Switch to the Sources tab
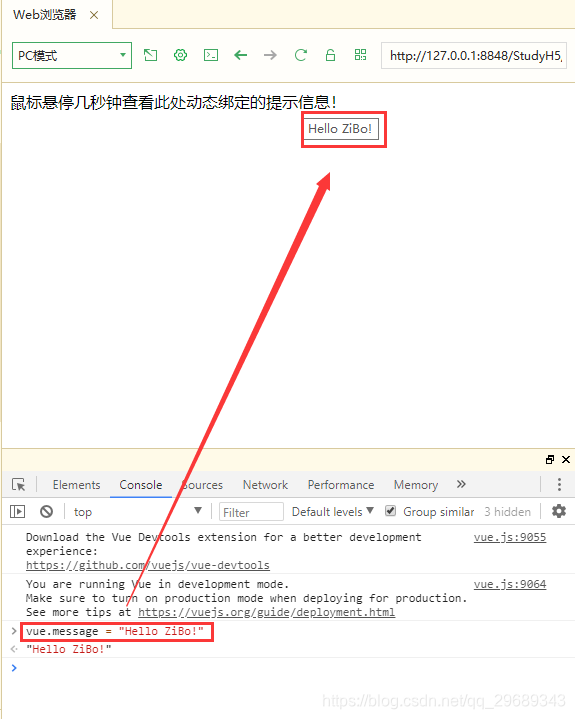This screenshot has width=575, height=719. point(202,485)
